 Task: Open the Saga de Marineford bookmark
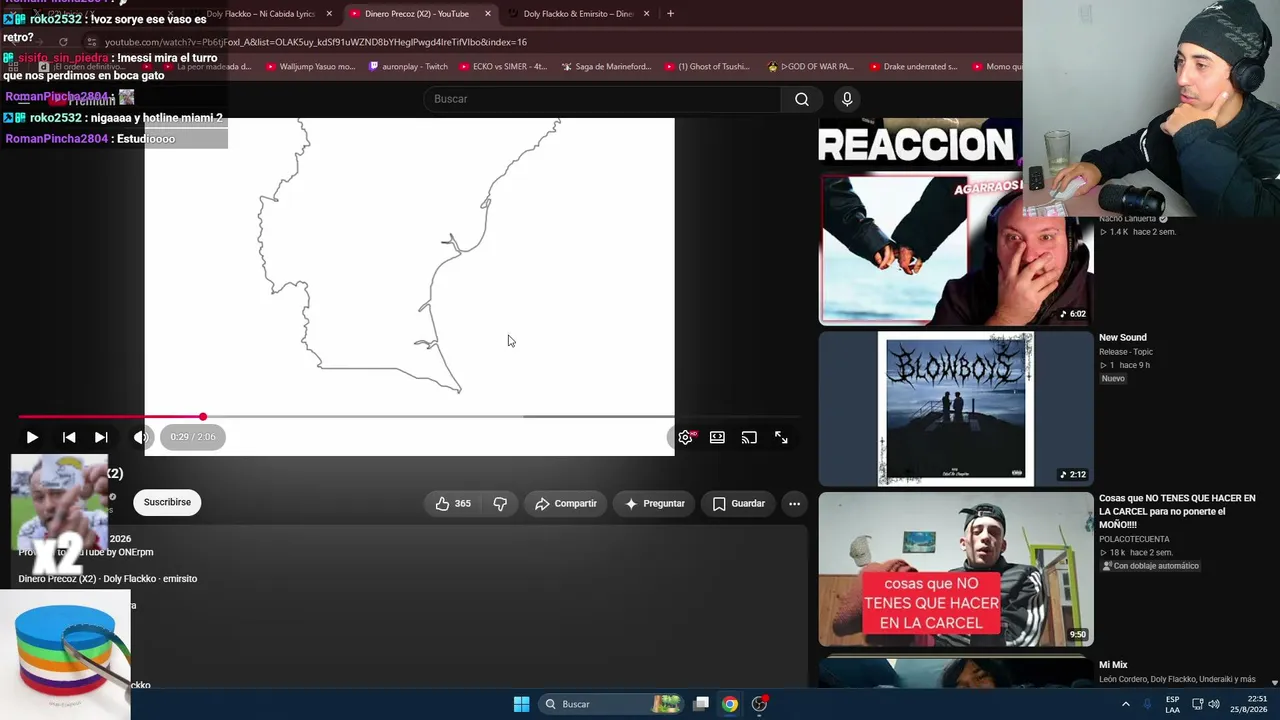click(x=607, y=67)
